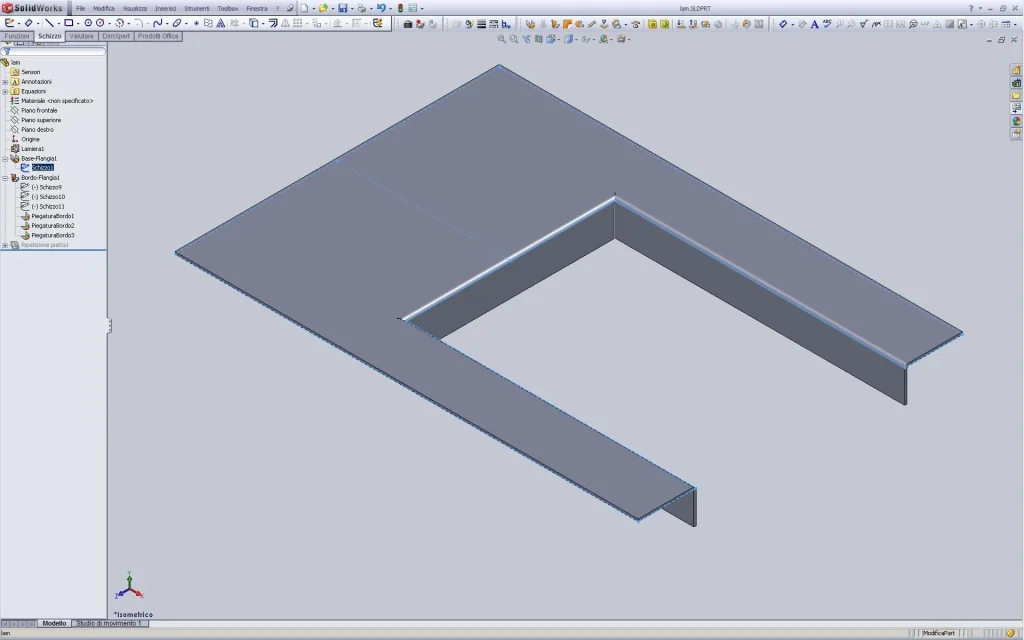Image resolution: width=1024 pixels, height=640 pixels.
Task: Click the New document icon
Action: coord(304,8)
